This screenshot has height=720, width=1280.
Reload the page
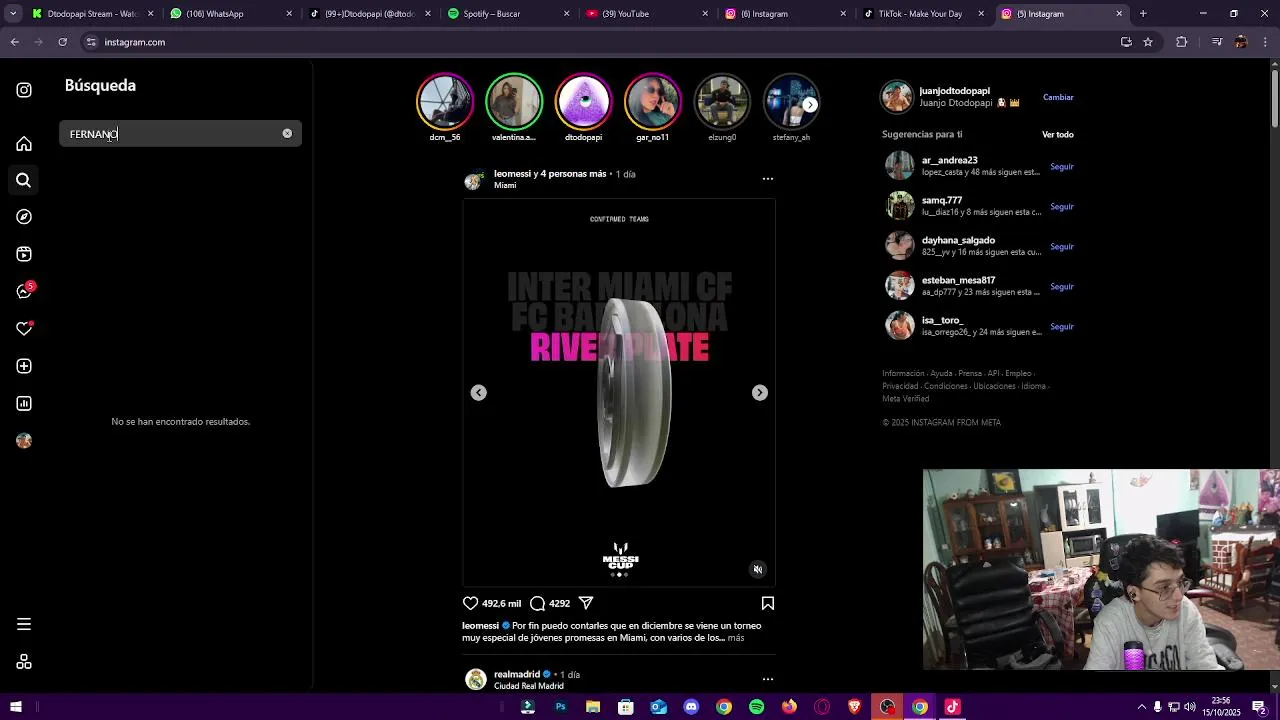click(x=62, y=42)
